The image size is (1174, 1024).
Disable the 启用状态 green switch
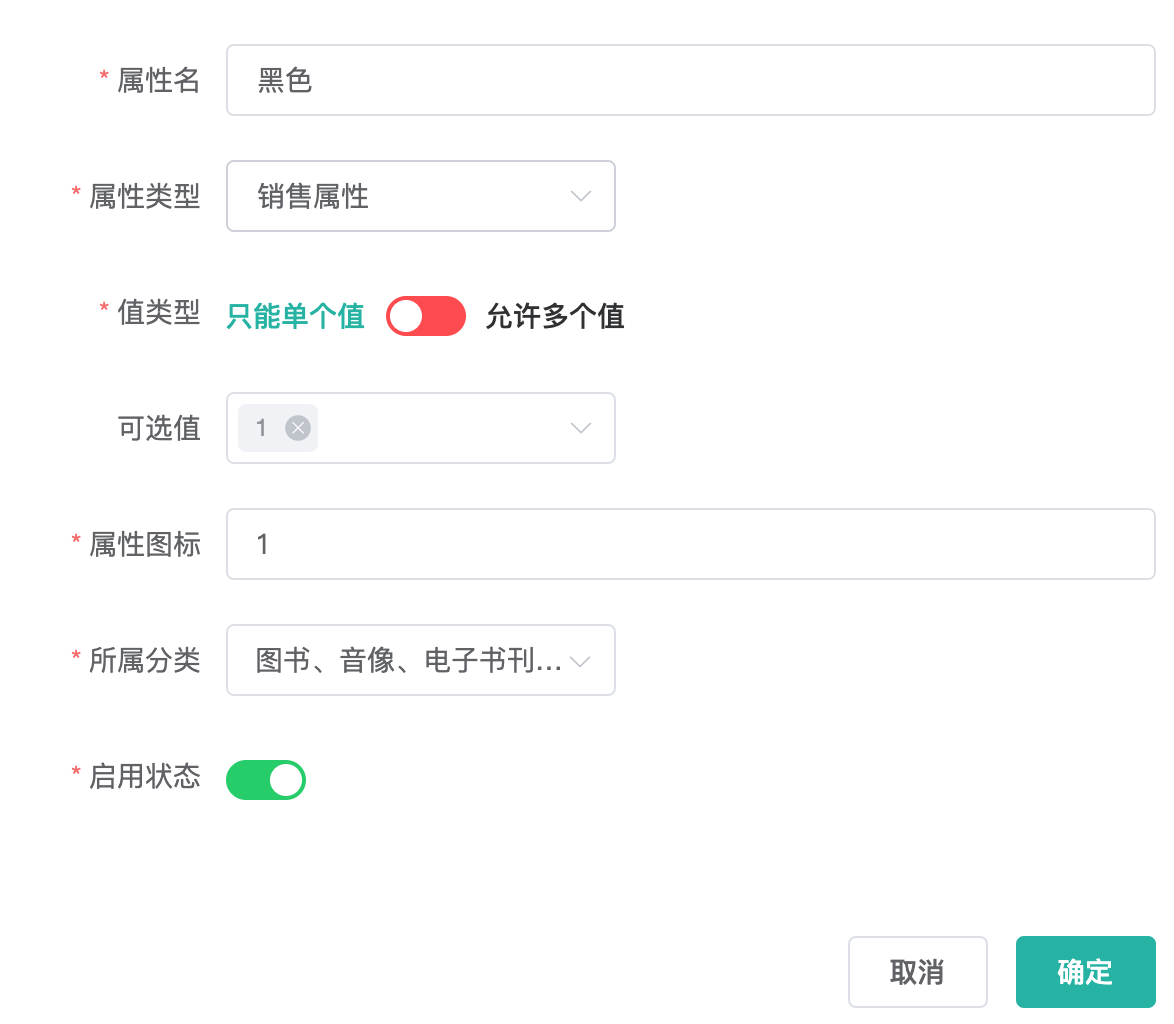[265, 780]
